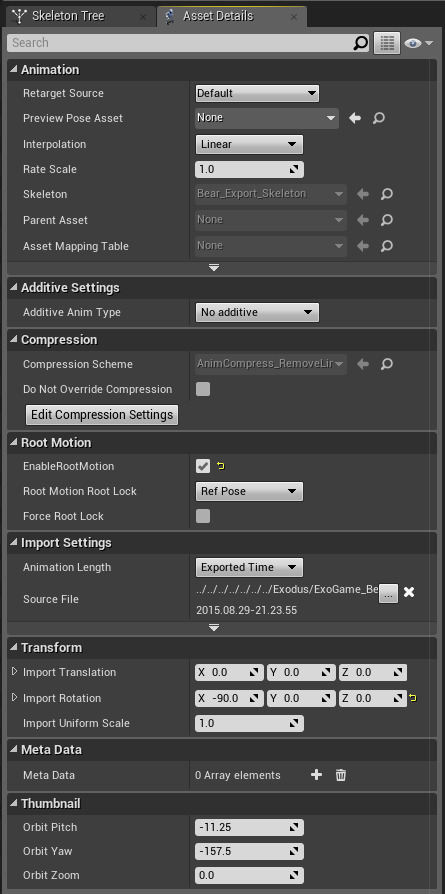The height and width of the screenshot is (894, 445).
Task: Expand the Import Rotation row
Action: pyautogui.click(x=15, y=697)
